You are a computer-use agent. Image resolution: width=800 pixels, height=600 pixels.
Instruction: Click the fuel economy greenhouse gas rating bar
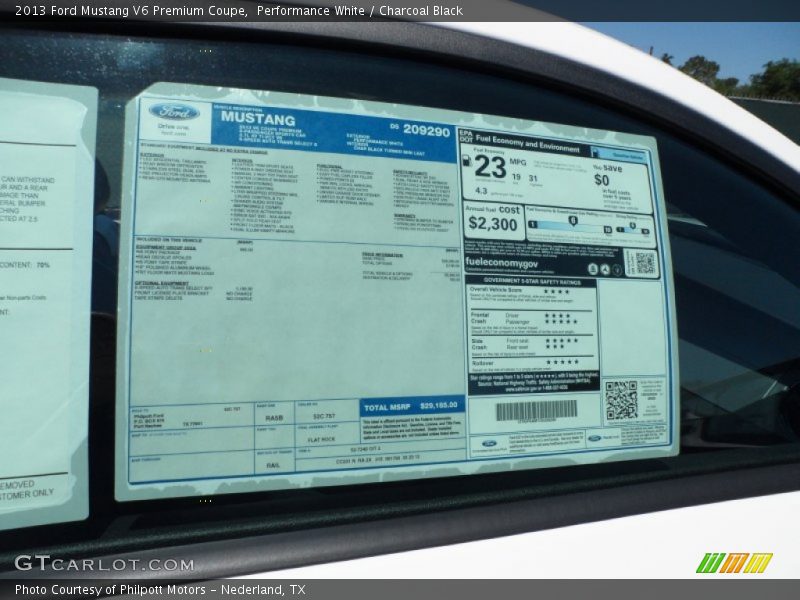point(570,226)
